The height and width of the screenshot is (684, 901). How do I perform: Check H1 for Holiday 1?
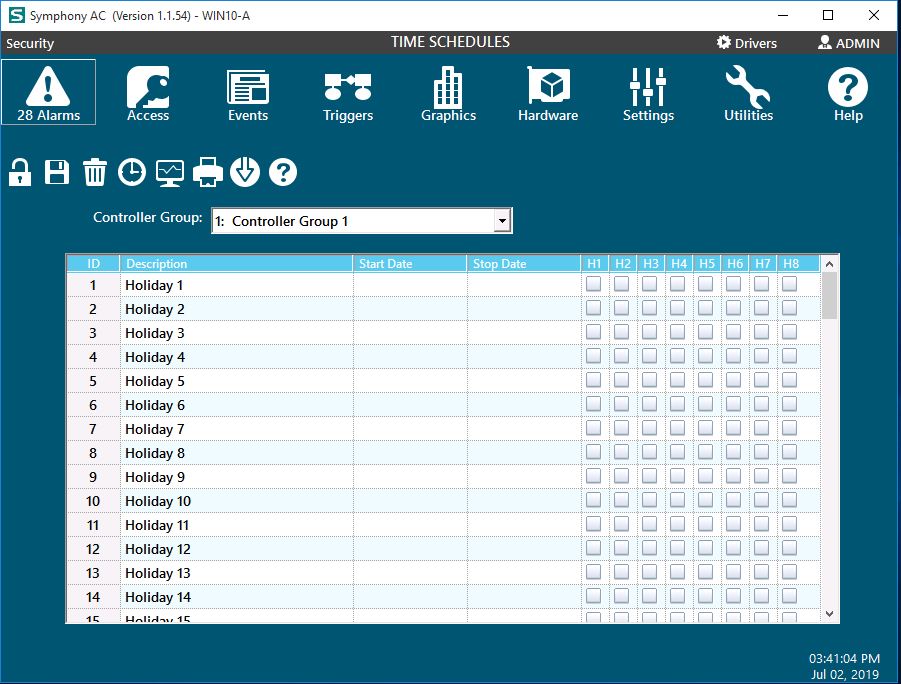click(594, 284)
